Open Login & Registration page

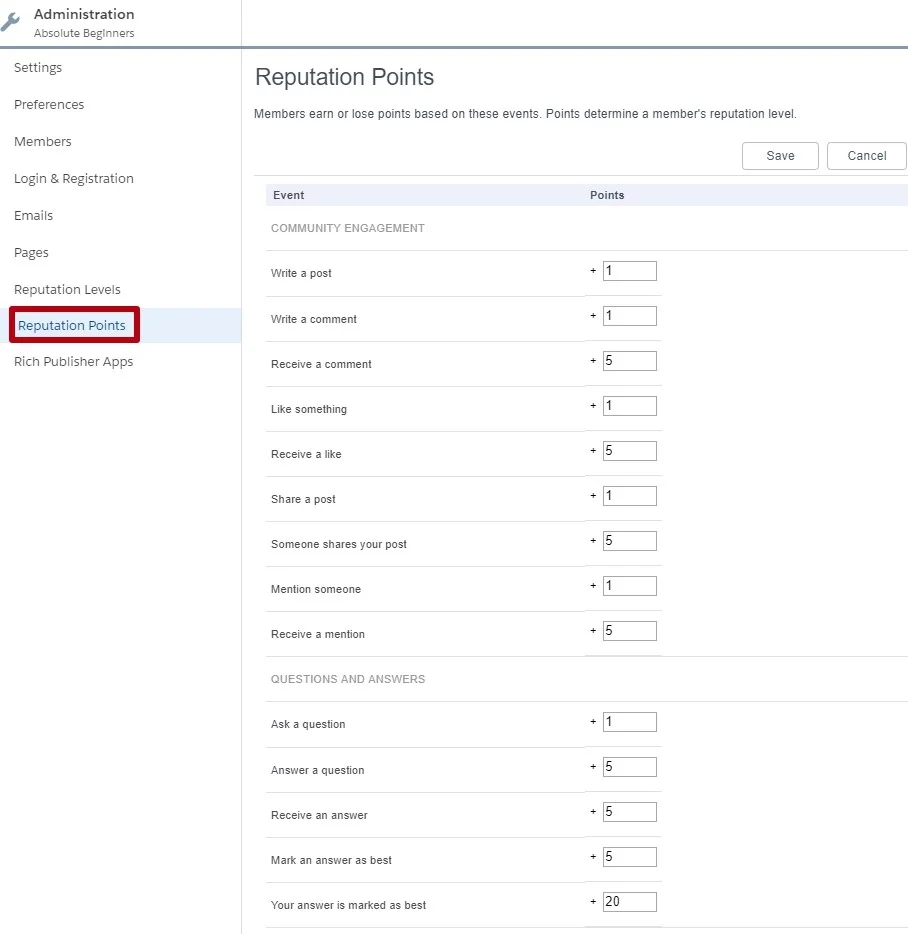74,178
